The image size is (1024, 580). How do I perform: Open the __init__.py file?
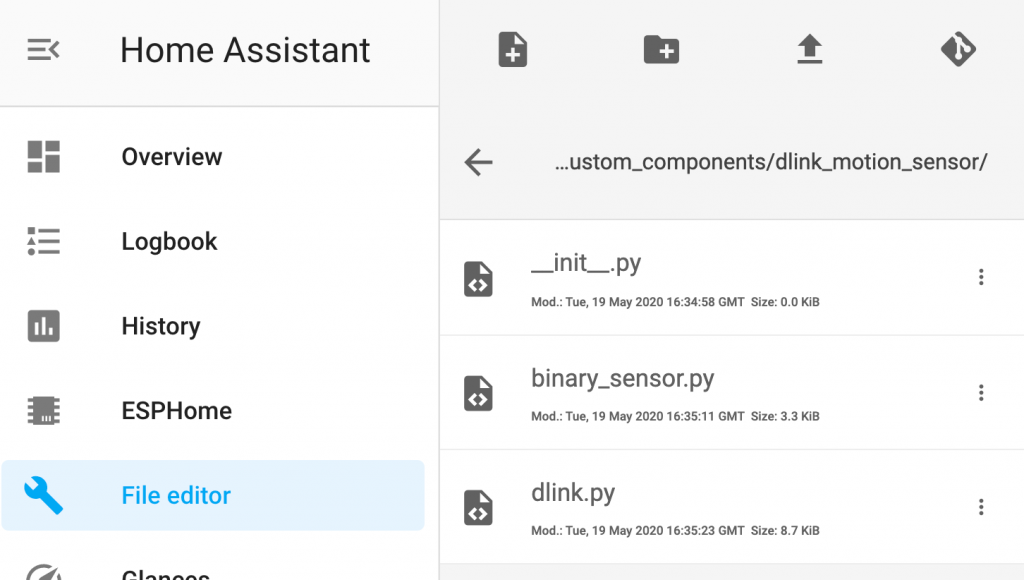click(586, 264)
